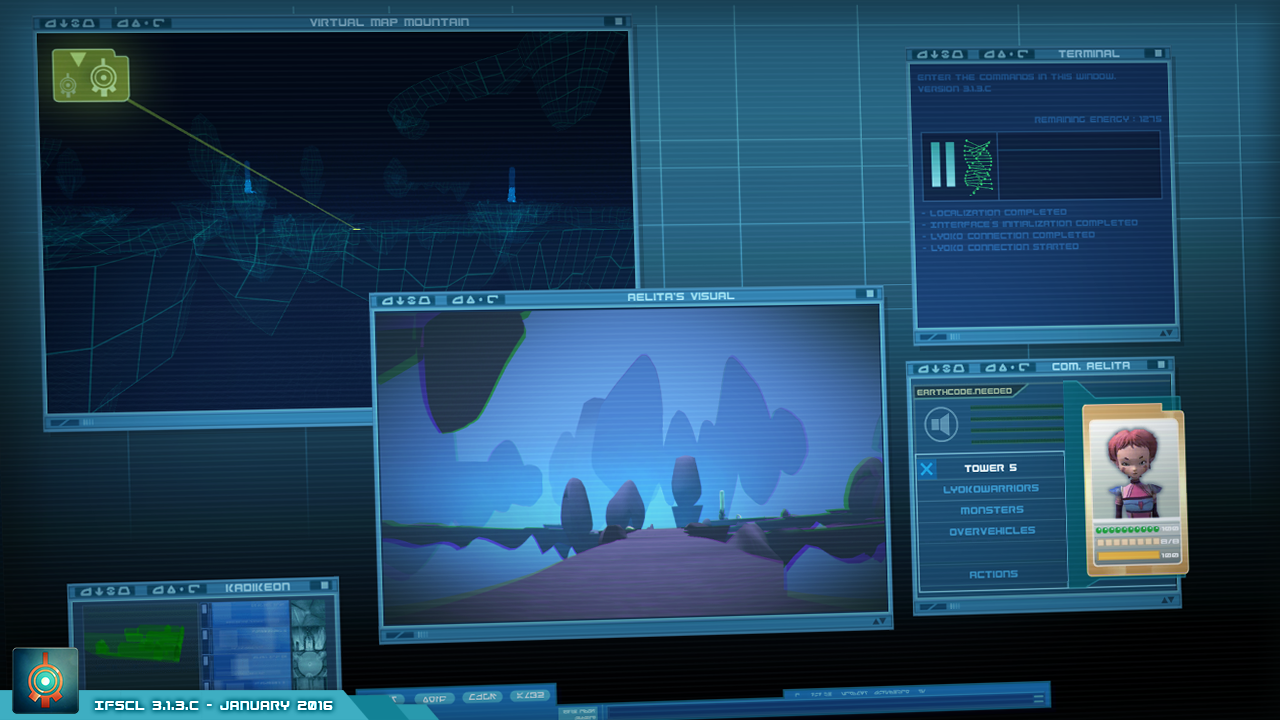1280x720 pixels.
Task: Click the Remaining Energy readout in Terminal
Action: point(1097,119)
